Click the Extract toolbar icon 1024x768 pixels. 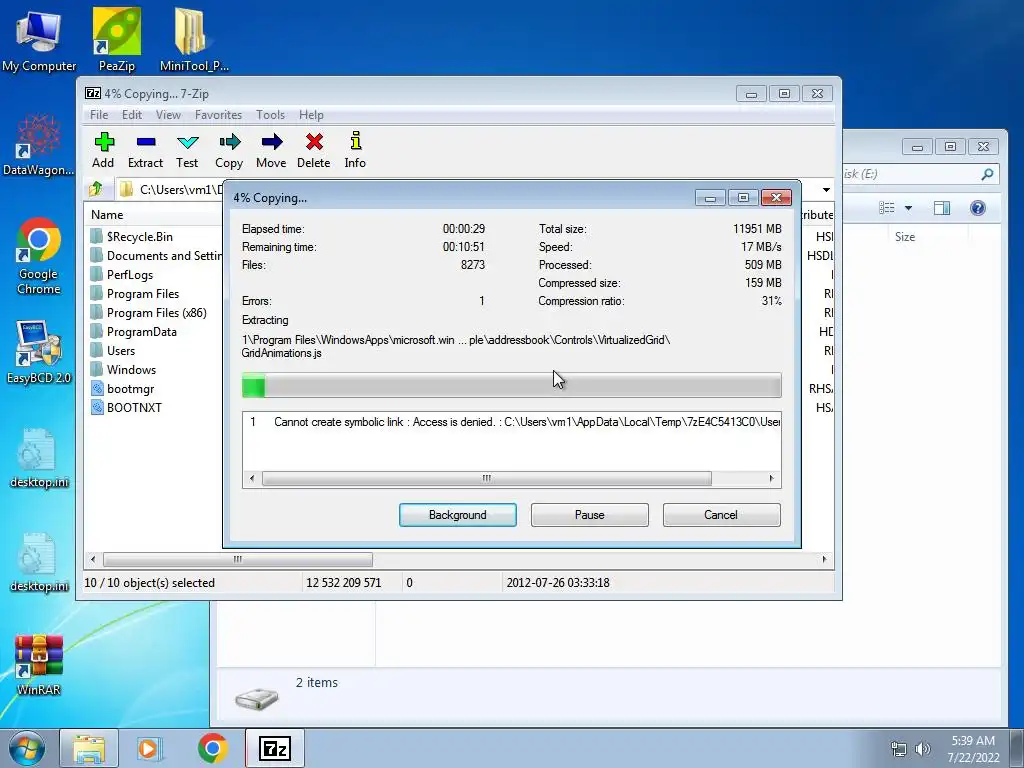pyautogui.click(x=145, y=150)
